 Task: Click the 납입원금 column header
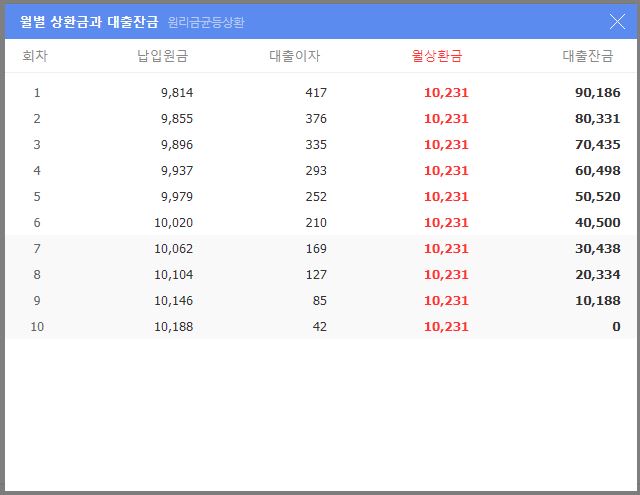click(162, 56)
